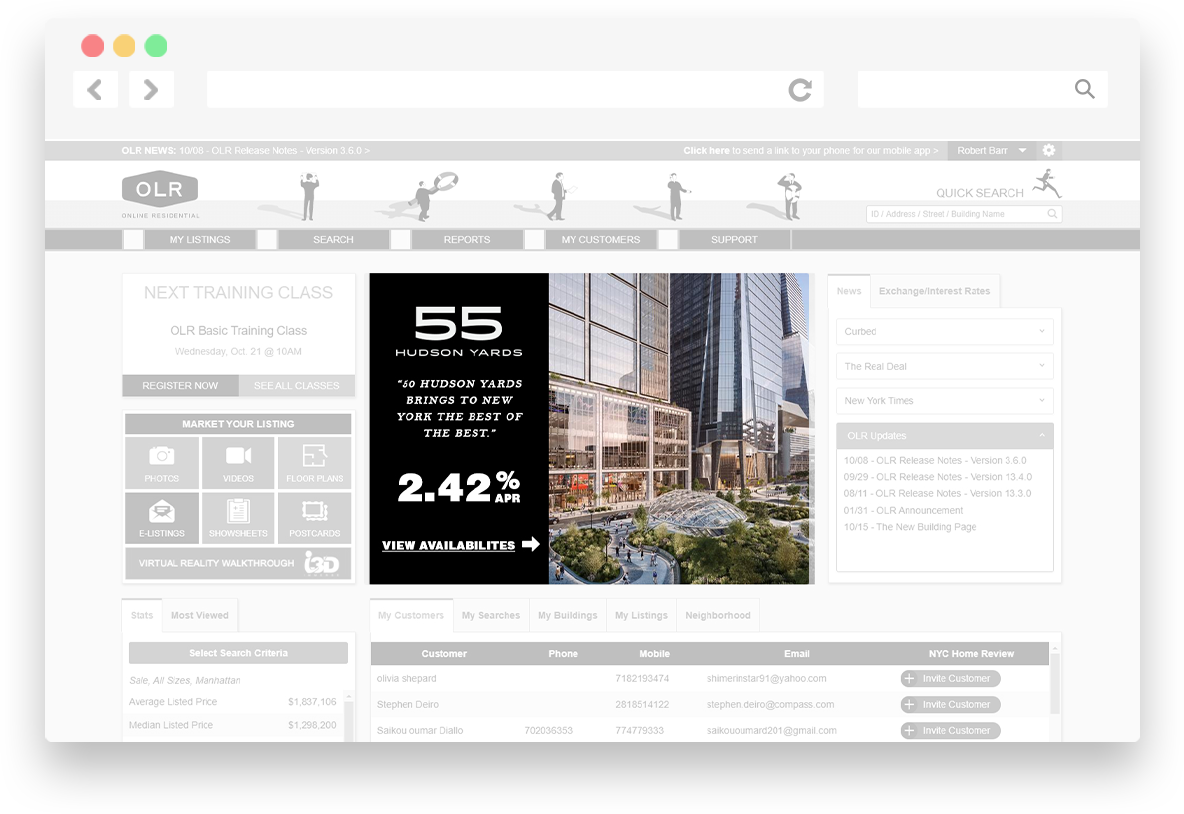This screenshot has height=814, width=1184.
Task: Open the Showsheets marketing tool
Action: (x=238, y=518)
